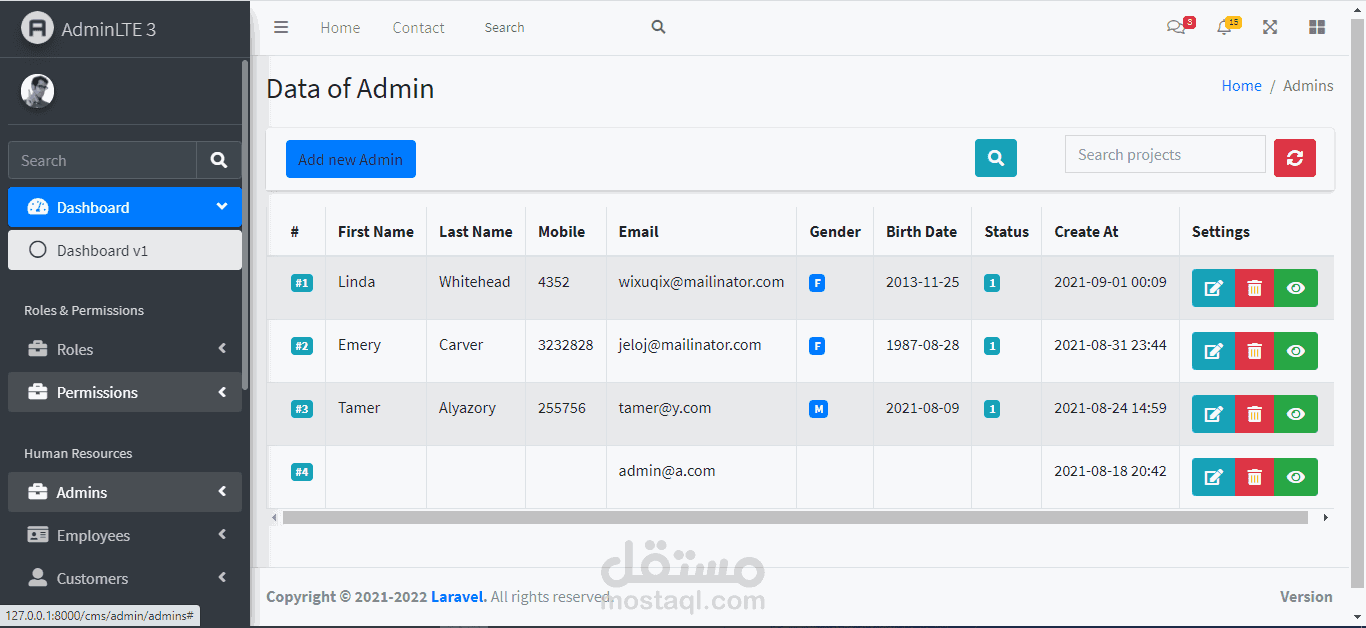Open Home in top navbar
Screen dimensions: 1366x628
(x=340, y=28)
